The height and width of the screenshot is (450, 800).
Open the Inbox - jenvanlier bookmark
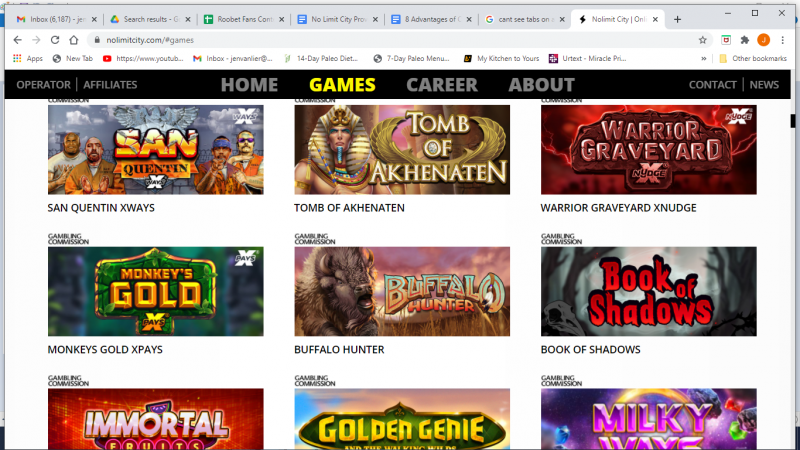point(233,59)
